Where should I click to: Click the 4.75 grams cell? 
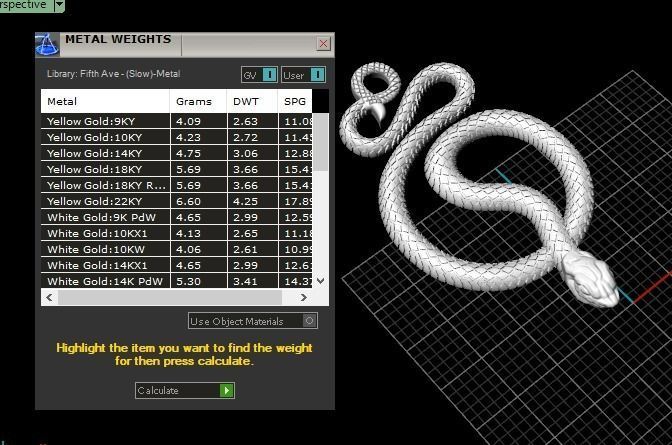pyautogui.click(x=198, y=153)
